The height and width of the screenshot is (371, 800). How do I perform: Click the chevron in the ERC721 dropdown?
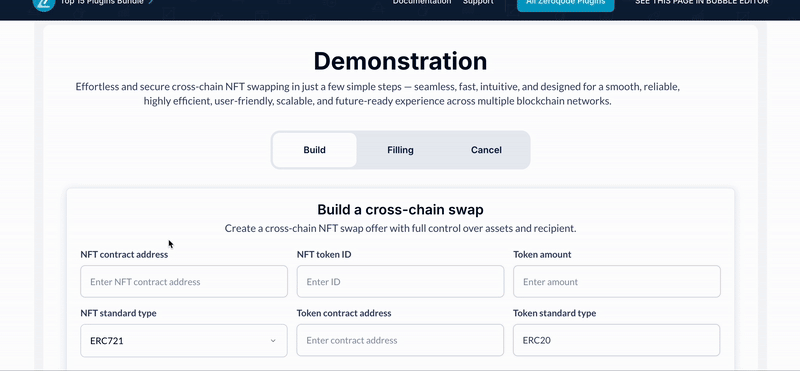pyautogui.click(x=273, y=340)
